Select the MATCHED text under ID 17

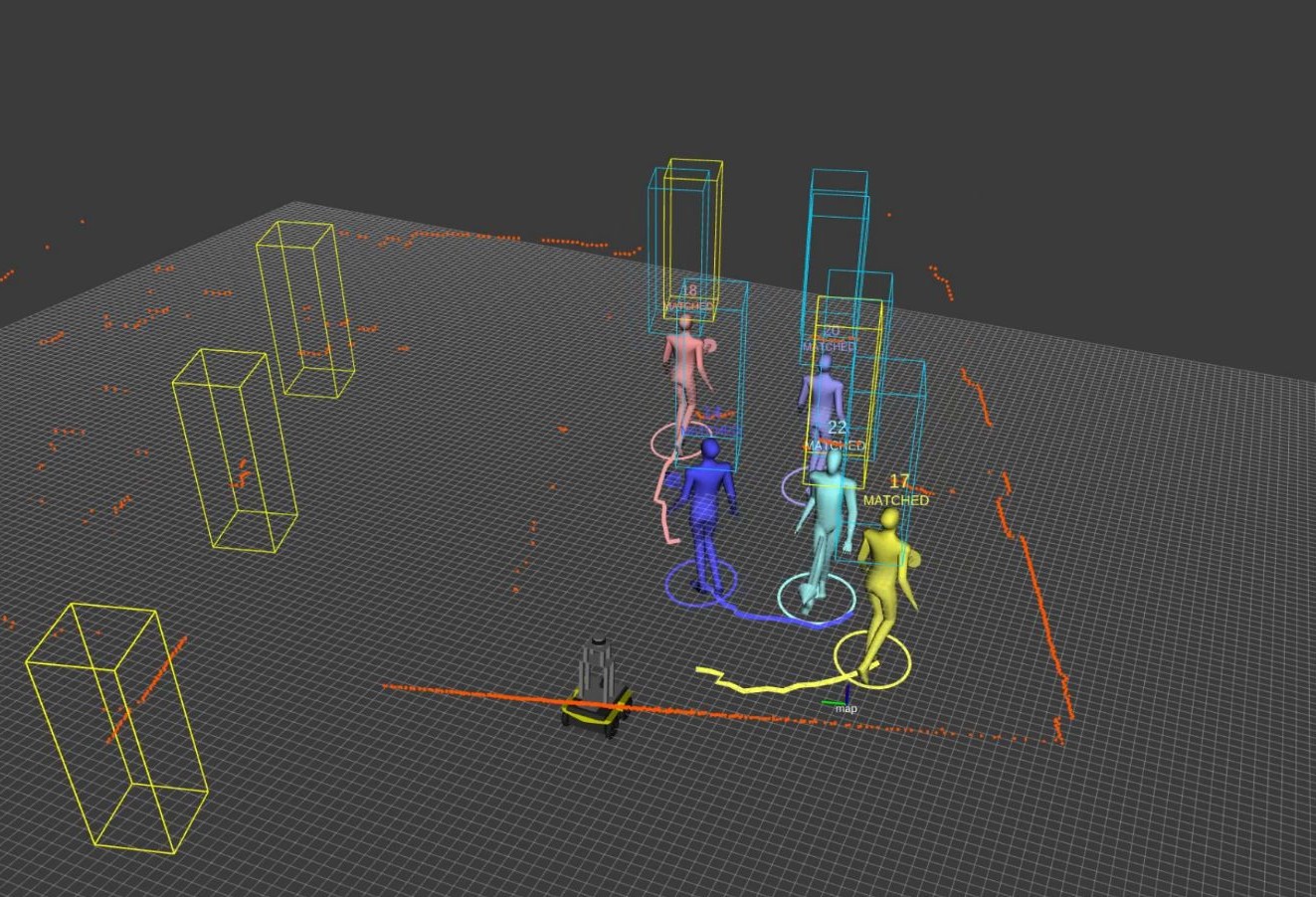[x=896, y=500]
